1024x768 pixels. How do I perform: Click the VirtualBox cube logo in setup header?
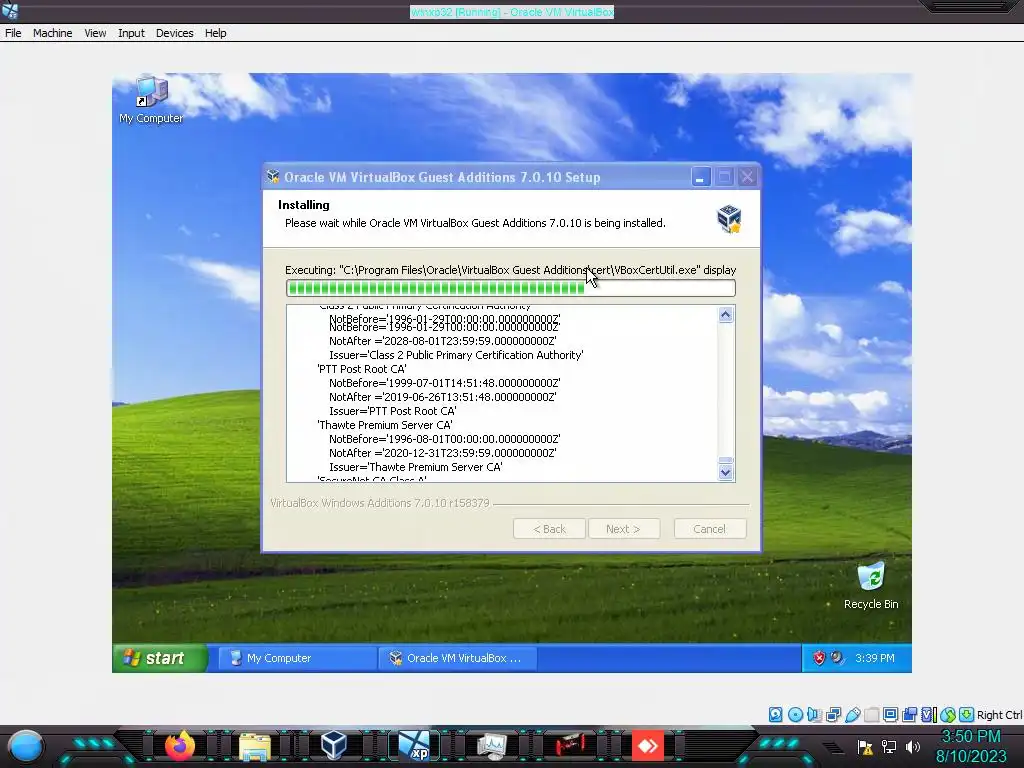tap(729, 218)
